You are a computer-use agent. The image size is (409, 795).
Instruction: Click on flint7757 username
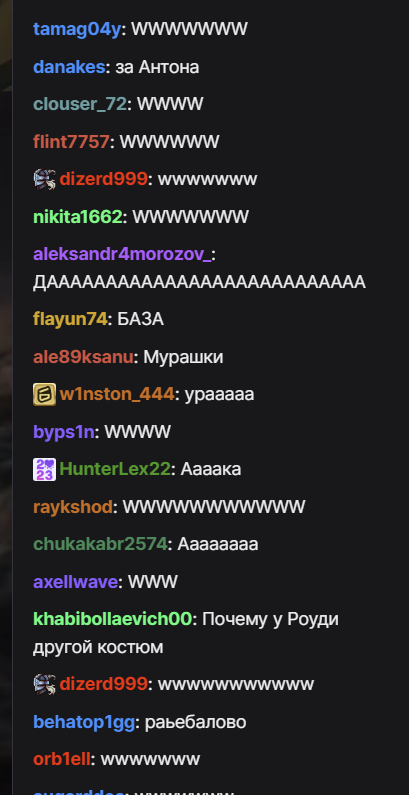71,142
